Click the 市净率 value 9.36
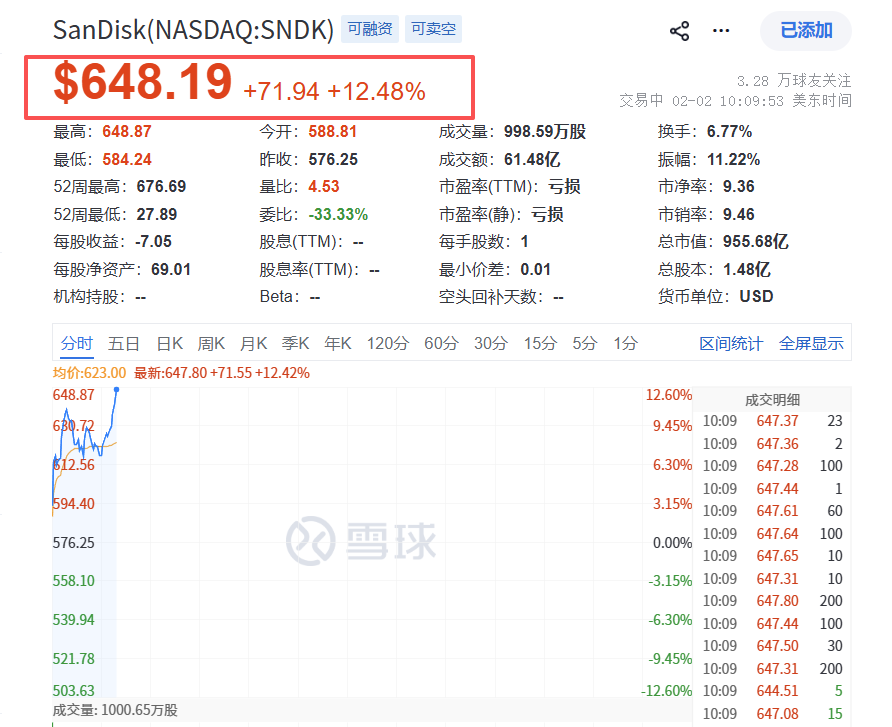Image resolution: width=892 pixels, height=727 pixels. pyautogui.click(x=738, y=187)
